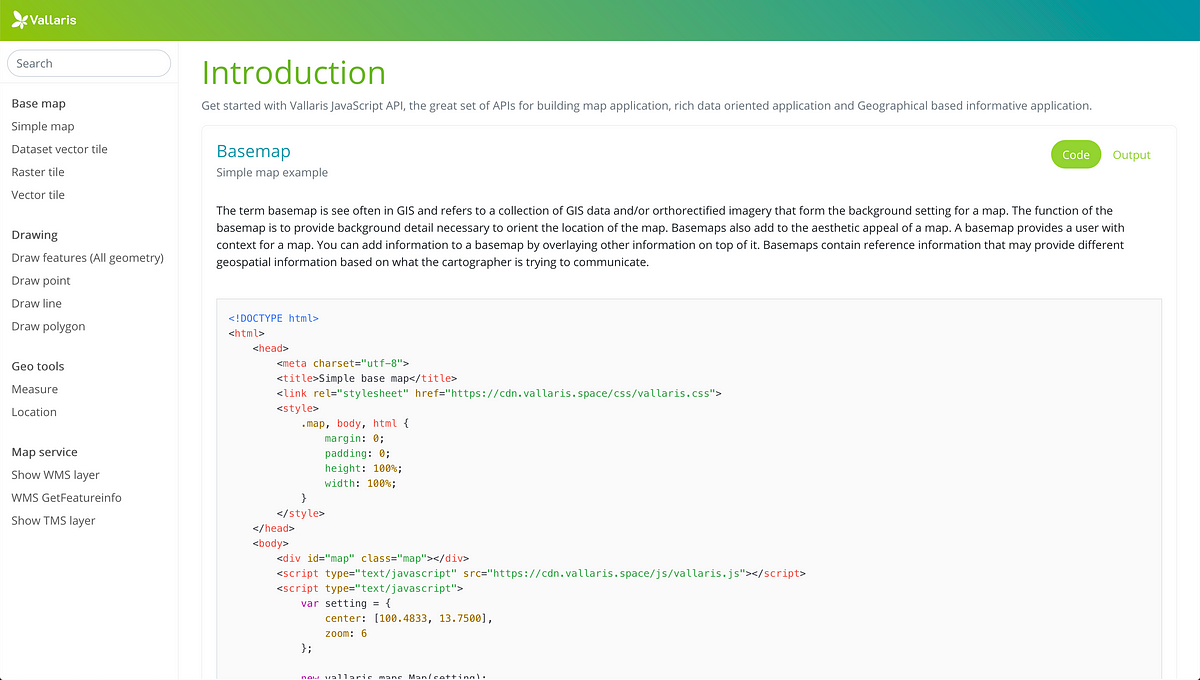Open Draw features (All geometry)
This screenshot has height=680, width=1200.
pos(88,258)
